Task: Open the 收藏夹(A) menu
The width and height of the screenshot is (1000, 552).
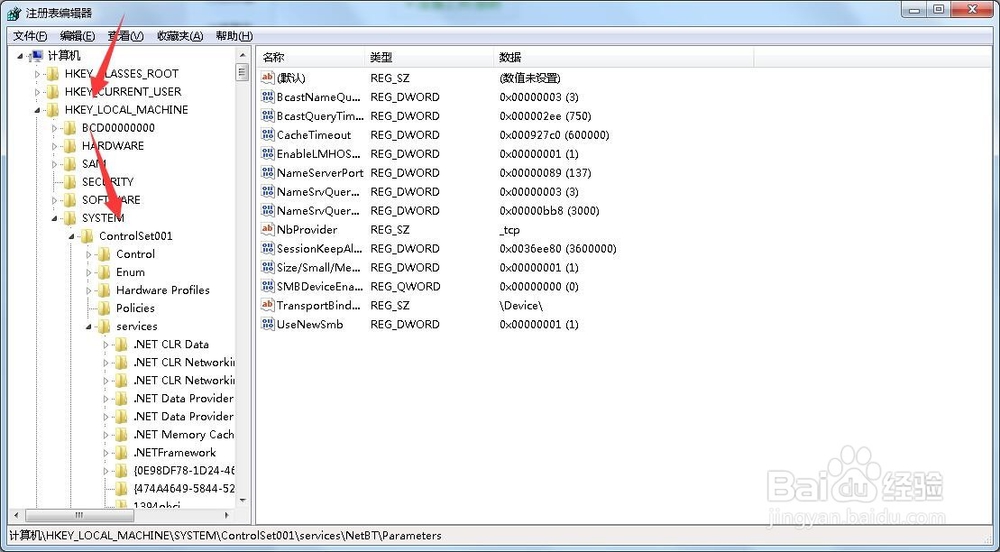Action: pyautogui.click(x=180, y=36)
